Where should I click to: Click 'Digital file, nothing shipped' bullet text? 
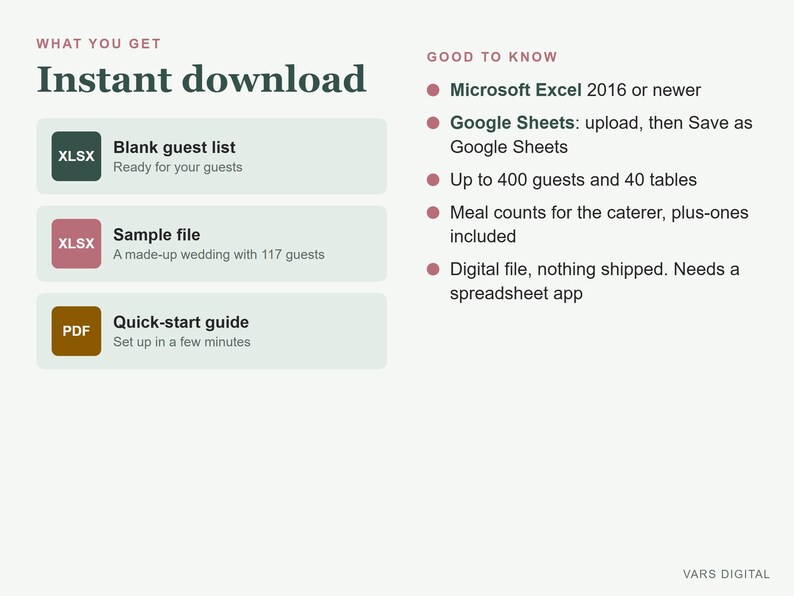(x=594, y=281)
